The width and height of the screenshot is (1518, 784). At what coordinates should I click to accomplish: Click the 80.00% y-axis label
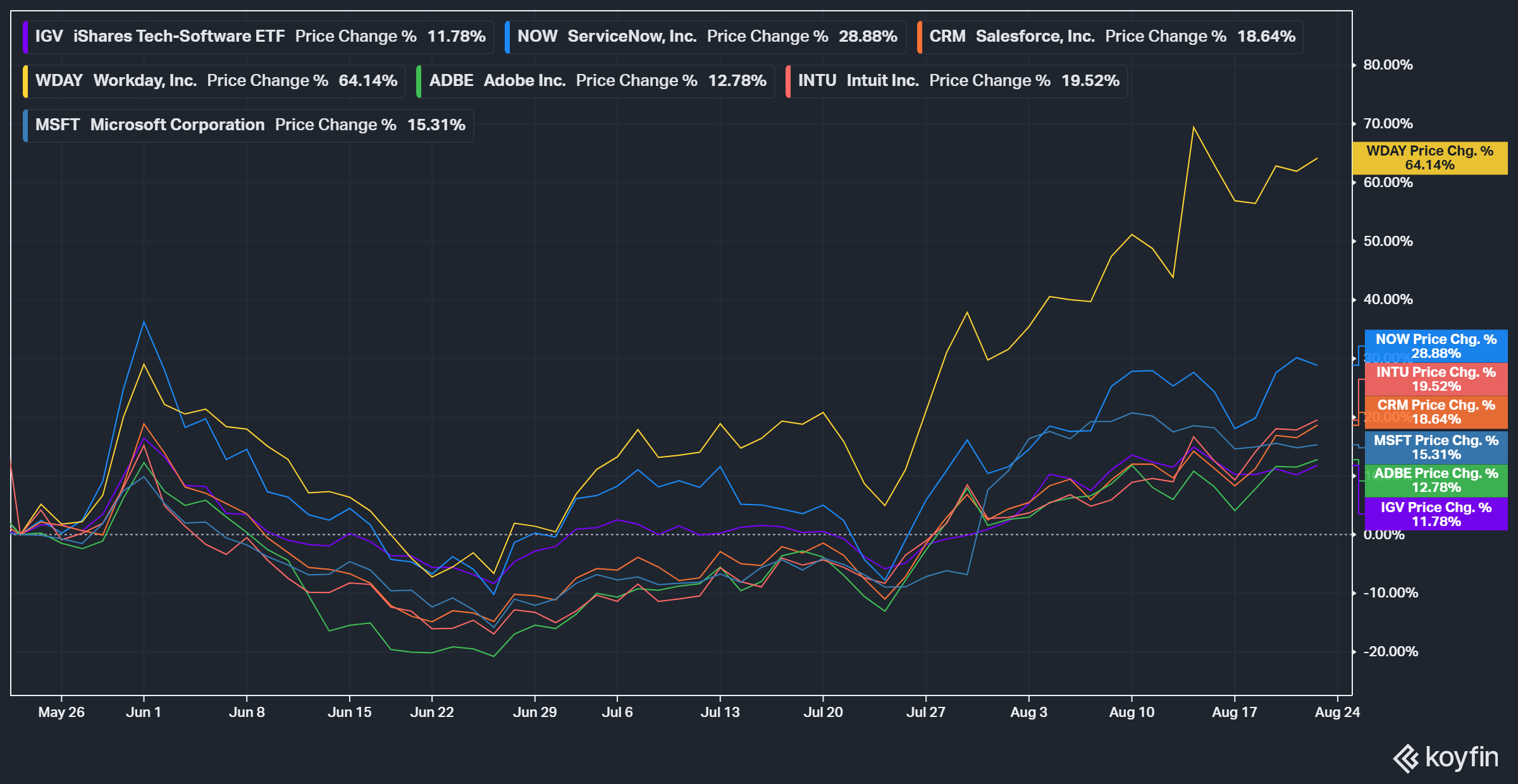tap(1388, 65)
